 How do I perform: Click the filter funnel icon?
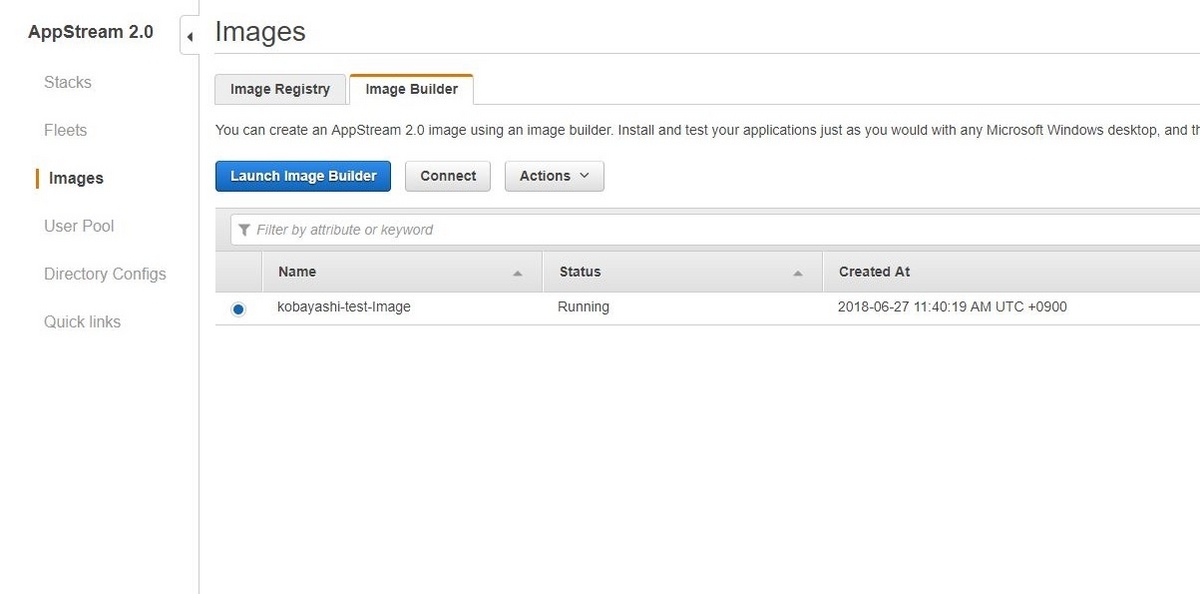[x=244, y=230]
